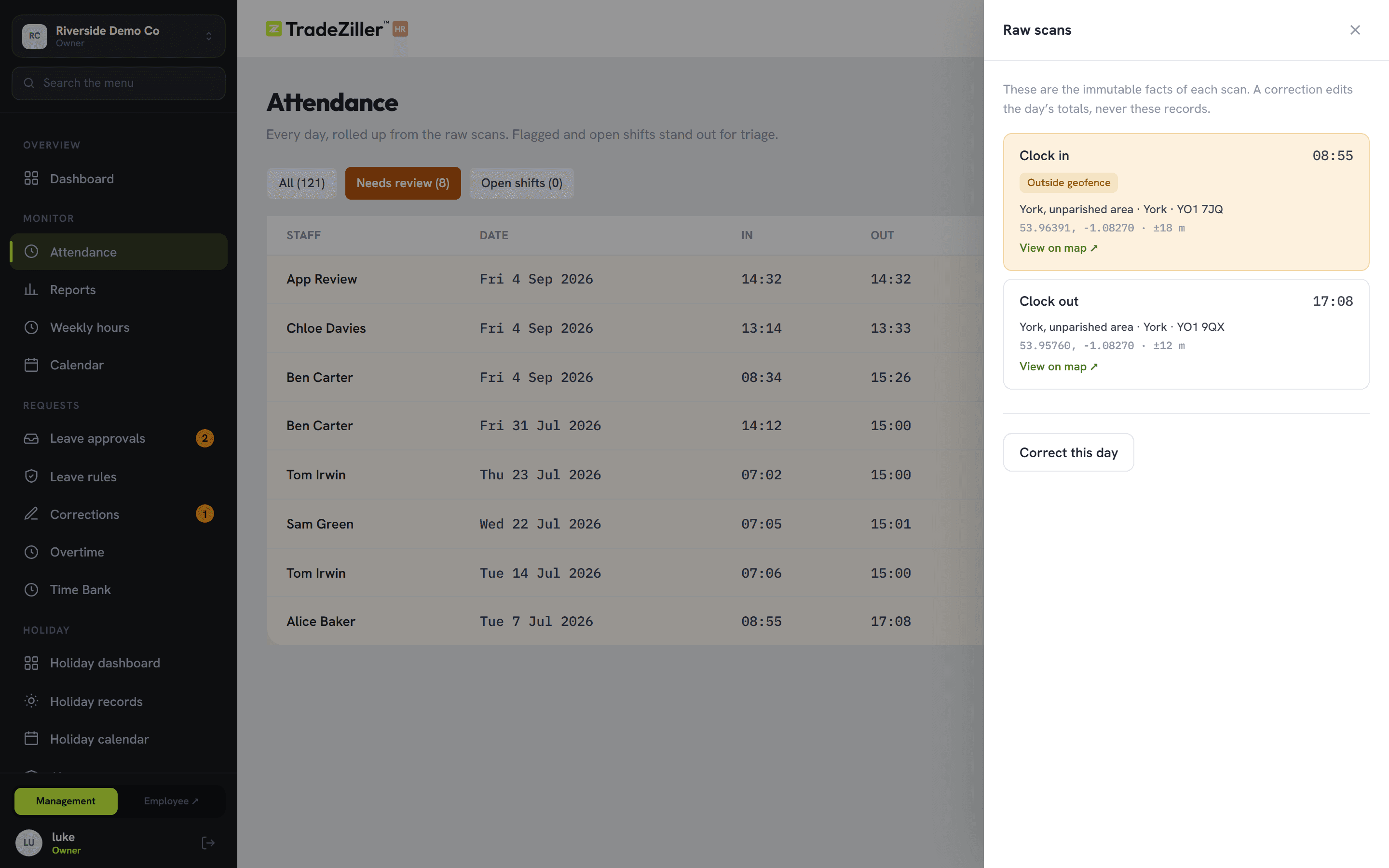The height and width of the screenshot is (868, 1389).
Task: Expand the Riverside Demo Co switcher
Action: [118, 36]
